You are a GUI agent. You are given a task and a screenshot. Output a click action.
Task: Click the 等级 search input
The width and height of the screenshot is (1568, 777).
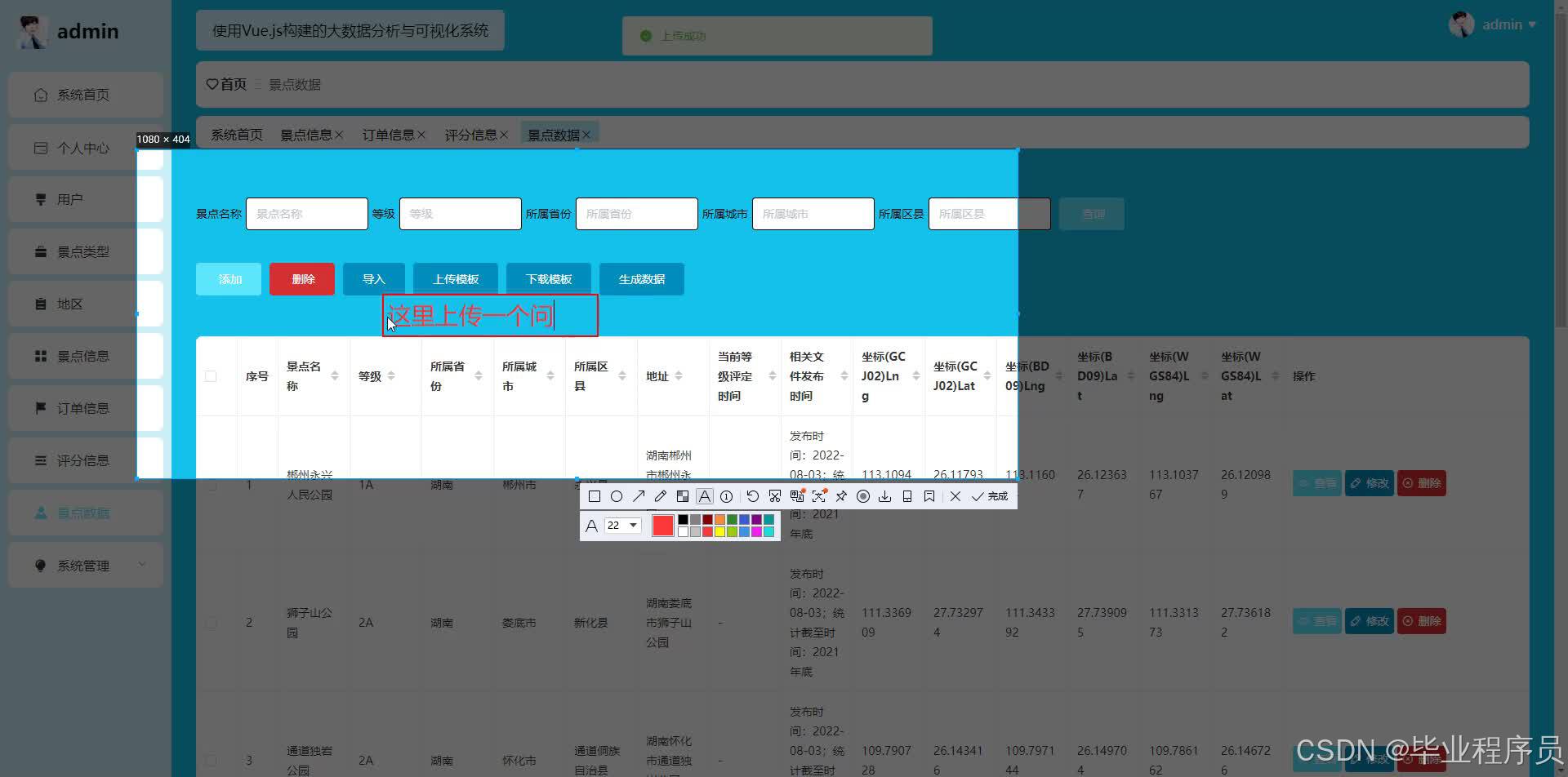pyautogui.click(x=461, y=214)
